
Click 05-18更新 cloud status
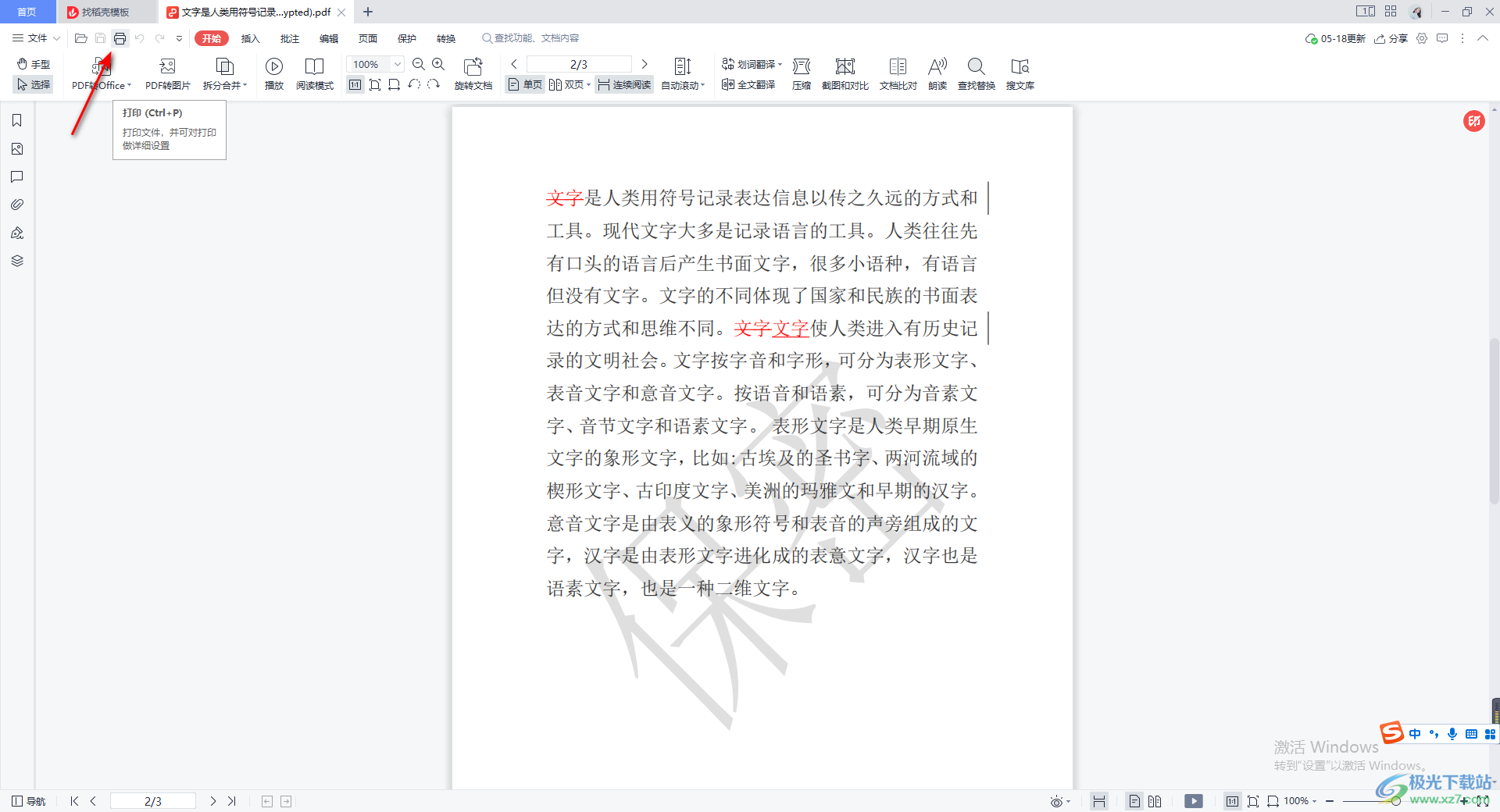tap(1336, 38)
